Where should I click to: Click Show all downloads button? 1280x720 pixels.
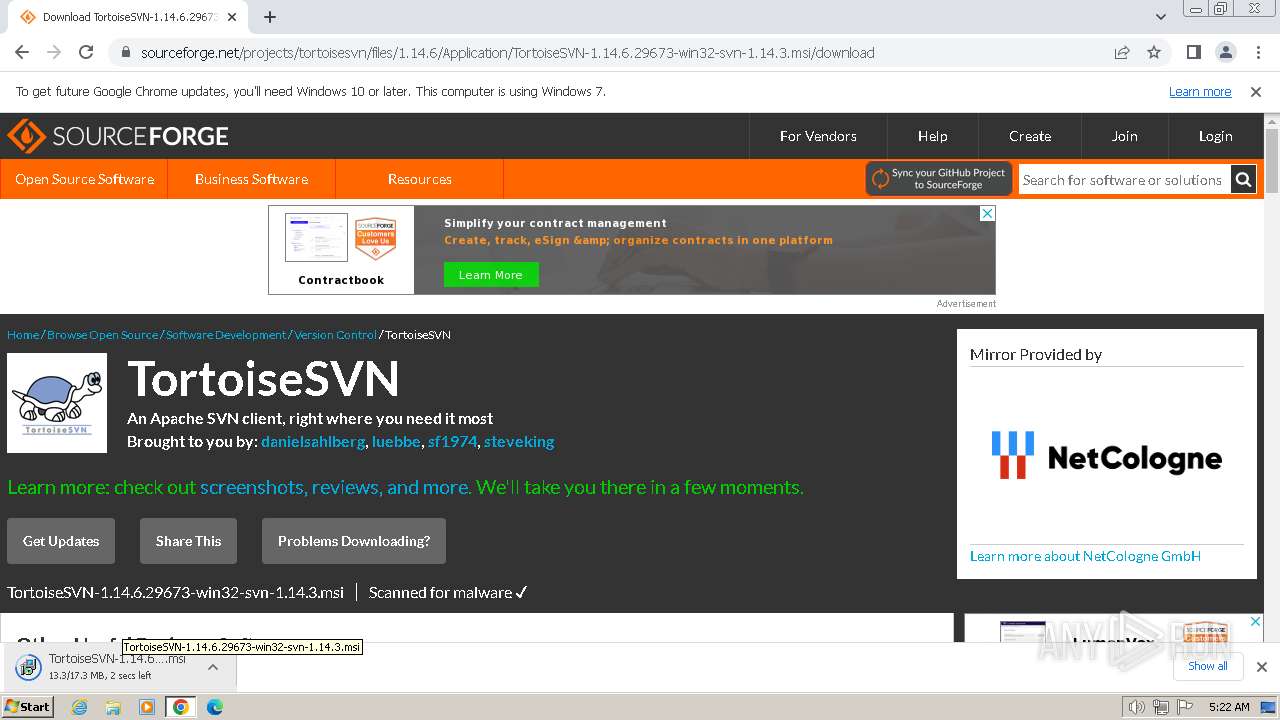pyautogui.click(x=1208, y=666)
